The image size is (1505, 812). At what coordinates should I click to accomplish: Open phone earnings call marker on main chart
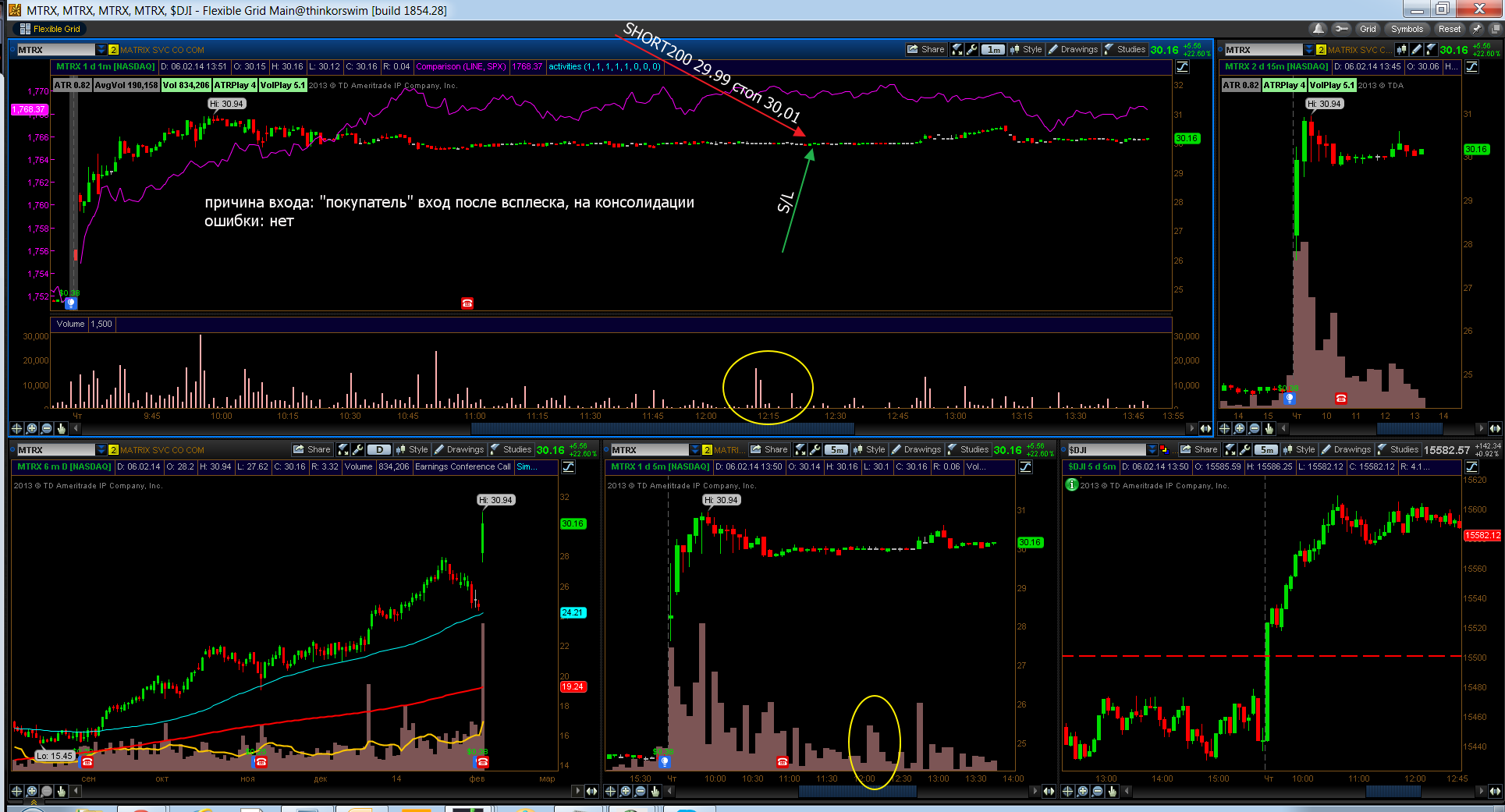coord(467,303)
